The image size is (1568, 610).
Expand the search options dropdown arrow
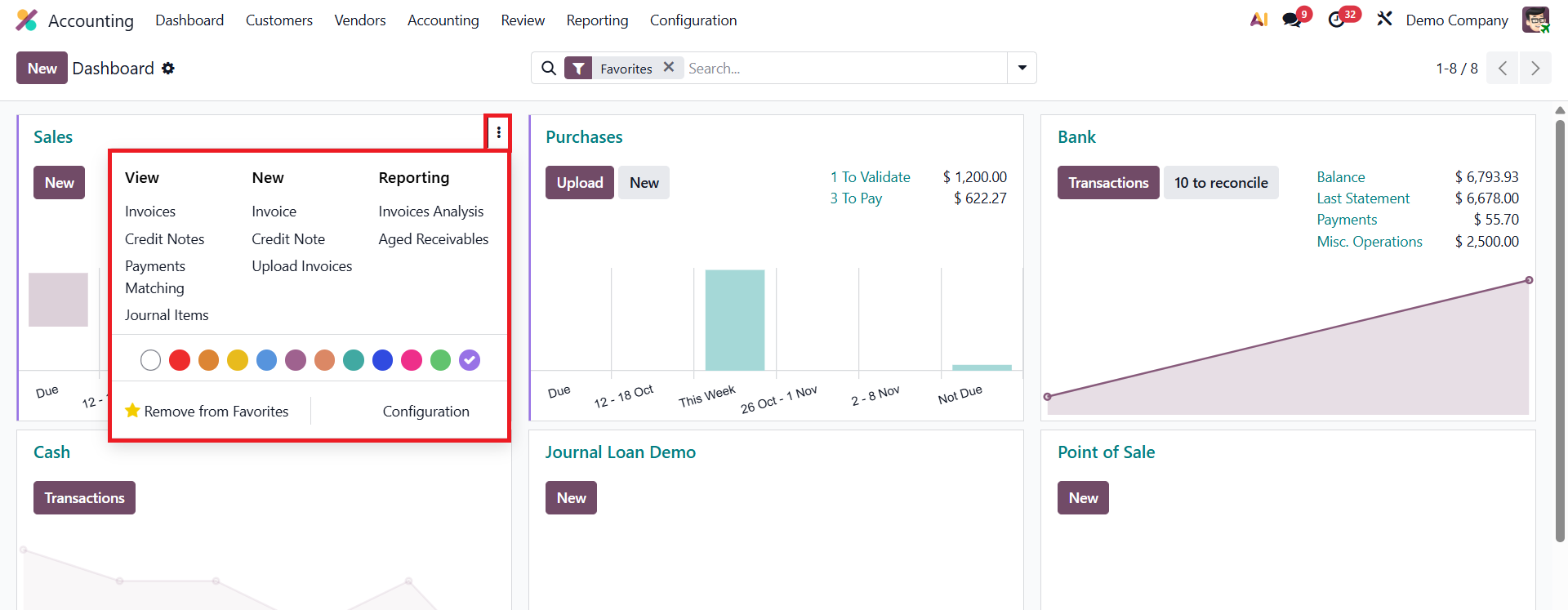click(1022, 69)
